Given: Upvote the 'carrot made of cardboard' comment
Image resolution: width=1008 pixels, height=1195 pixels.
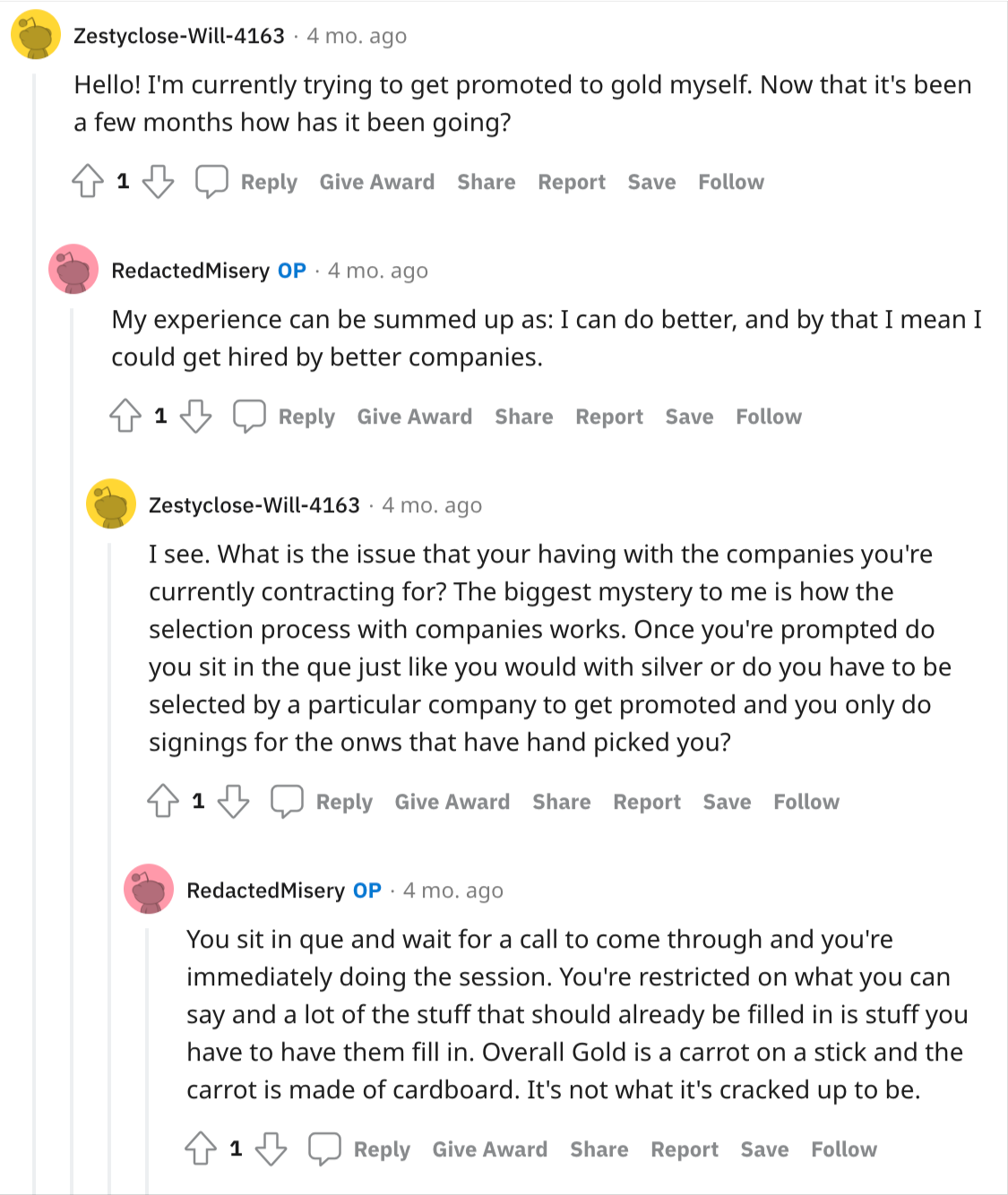Looking at the screenshot, I should [x=201, y=1148].
